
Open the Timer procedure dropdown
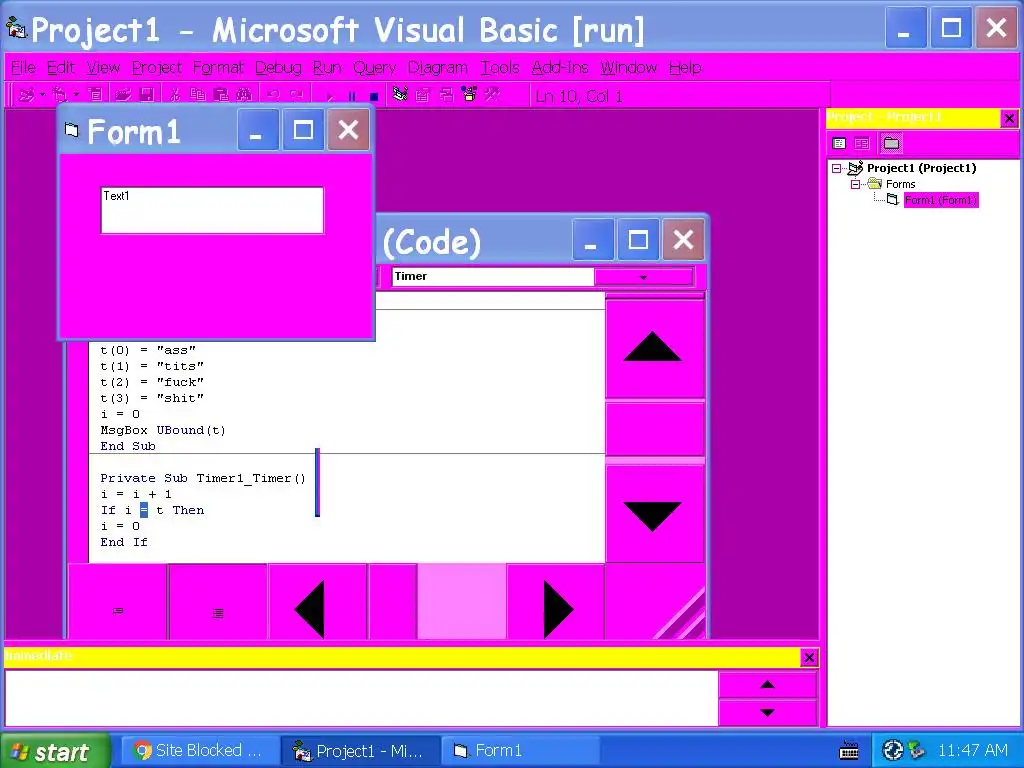643,277
